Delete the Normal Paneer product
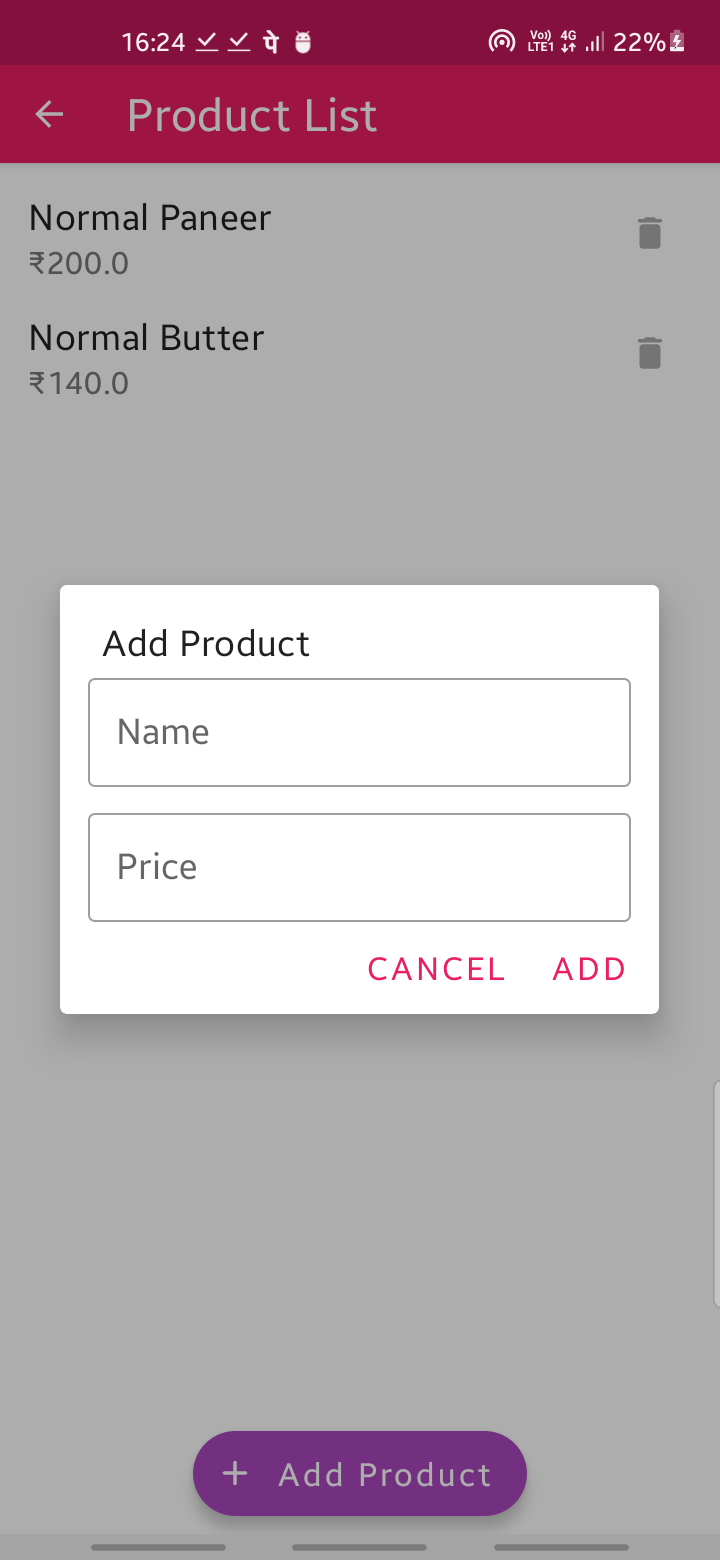720x1560 pixels. coord(649,232)
